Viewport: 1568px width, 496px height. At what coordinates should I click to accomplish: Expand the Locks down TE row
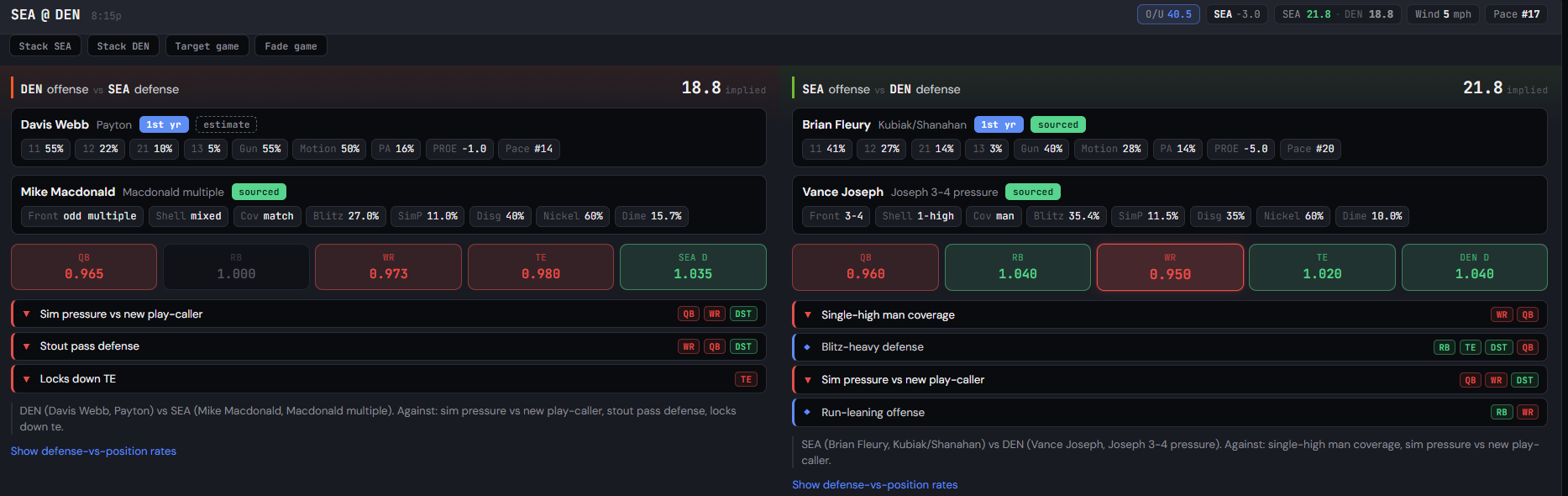(389, 379)
